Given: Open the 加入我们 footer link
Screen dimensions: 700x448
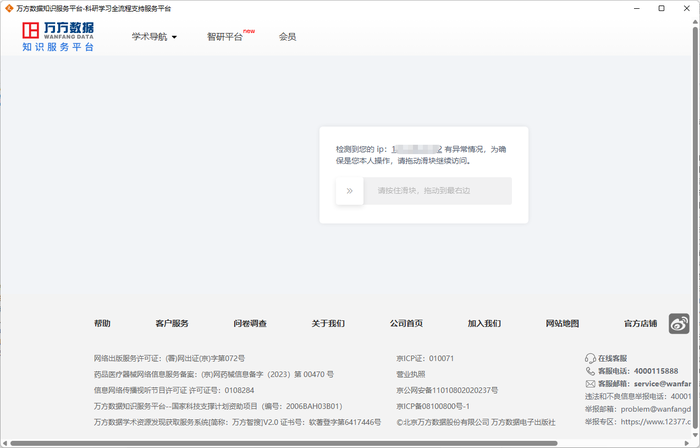Looking at the screenshot, I should (x=484, y=324).
